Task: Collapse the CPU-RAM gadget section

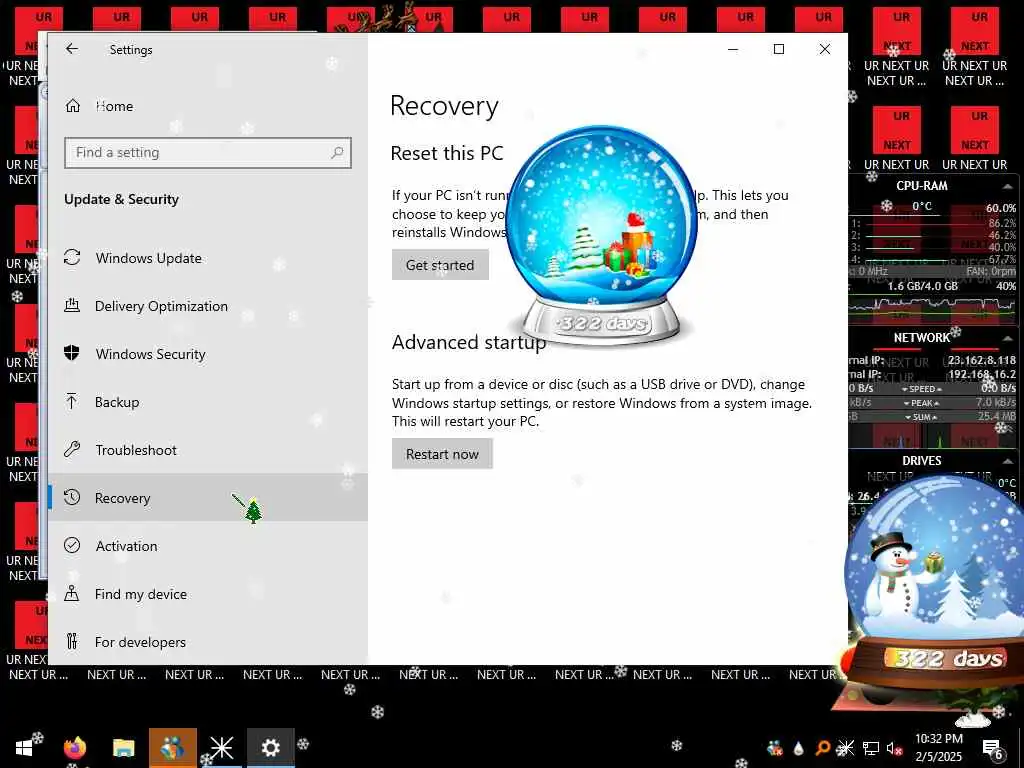Action: (x=1008, y=187)
